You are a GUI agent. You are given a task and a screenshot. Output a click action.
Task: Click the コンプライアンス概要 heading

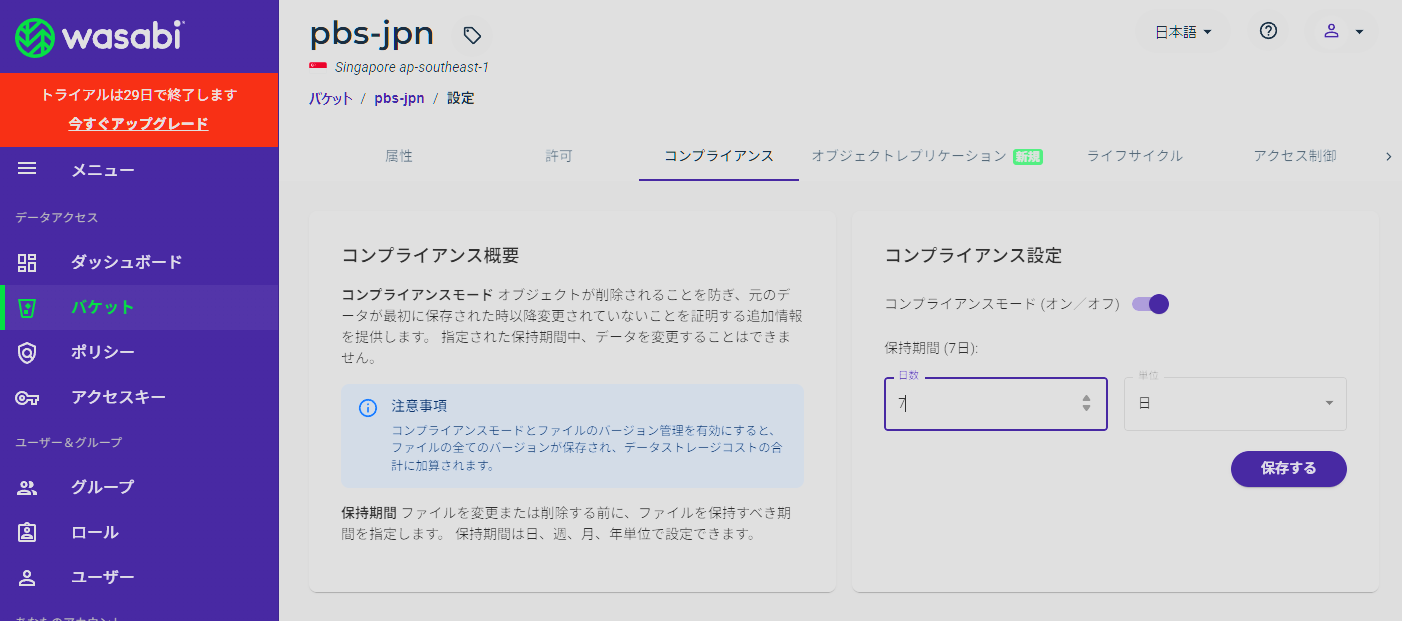click(430, 255)
